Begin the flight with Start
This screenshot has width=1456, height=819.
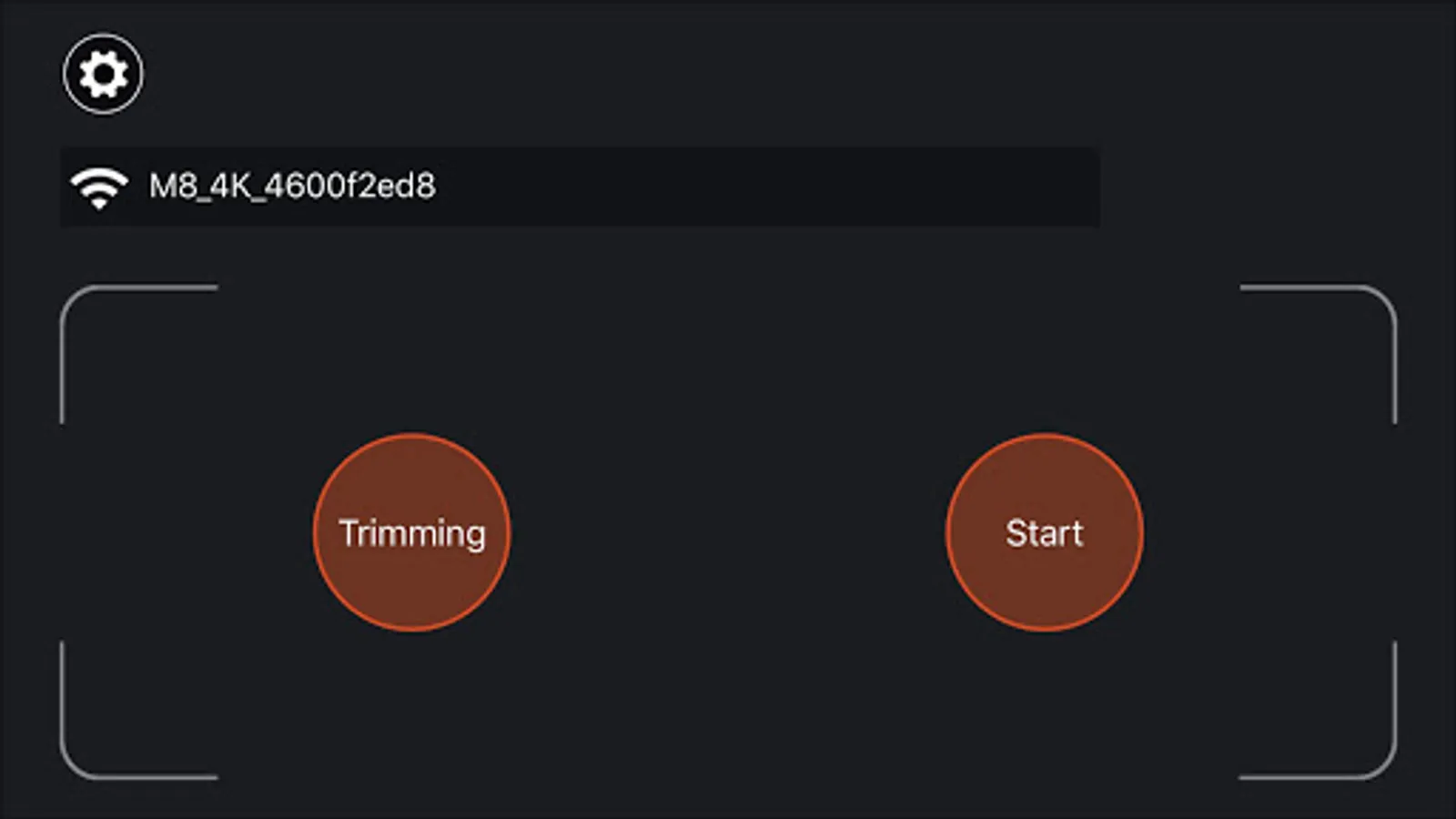click(x=1045, y=532)
